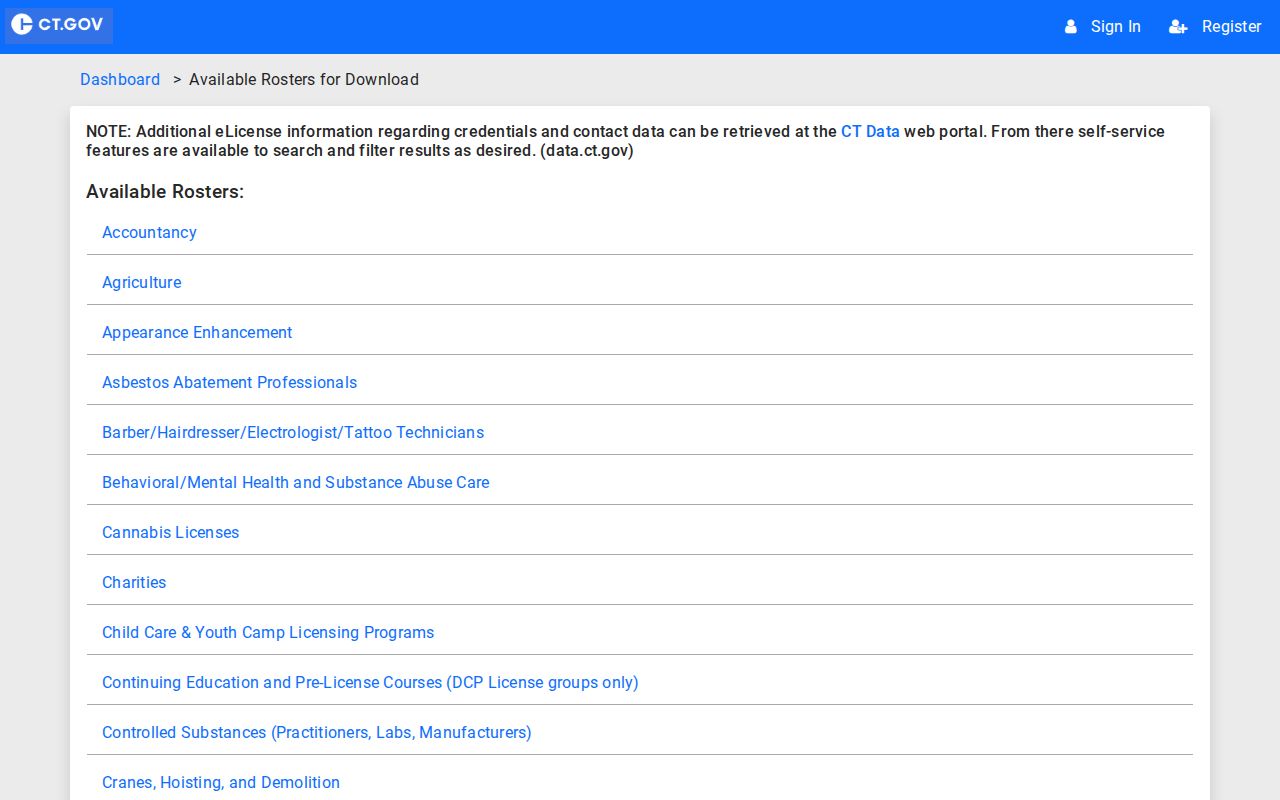Screen dimensions: 1280x800
Task: Open Cranes, Hoisting, and Demolition roster
Action: [221, 782]
